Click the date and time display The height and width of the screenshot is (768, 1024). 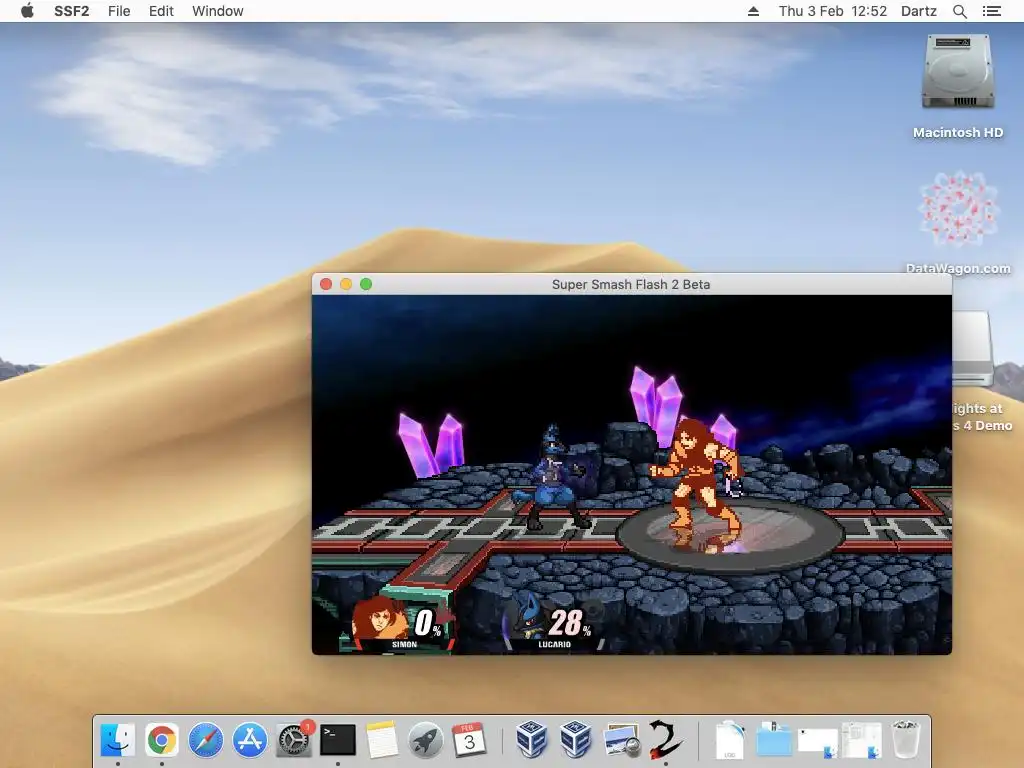pyautogui.click(x=833, y=11)
